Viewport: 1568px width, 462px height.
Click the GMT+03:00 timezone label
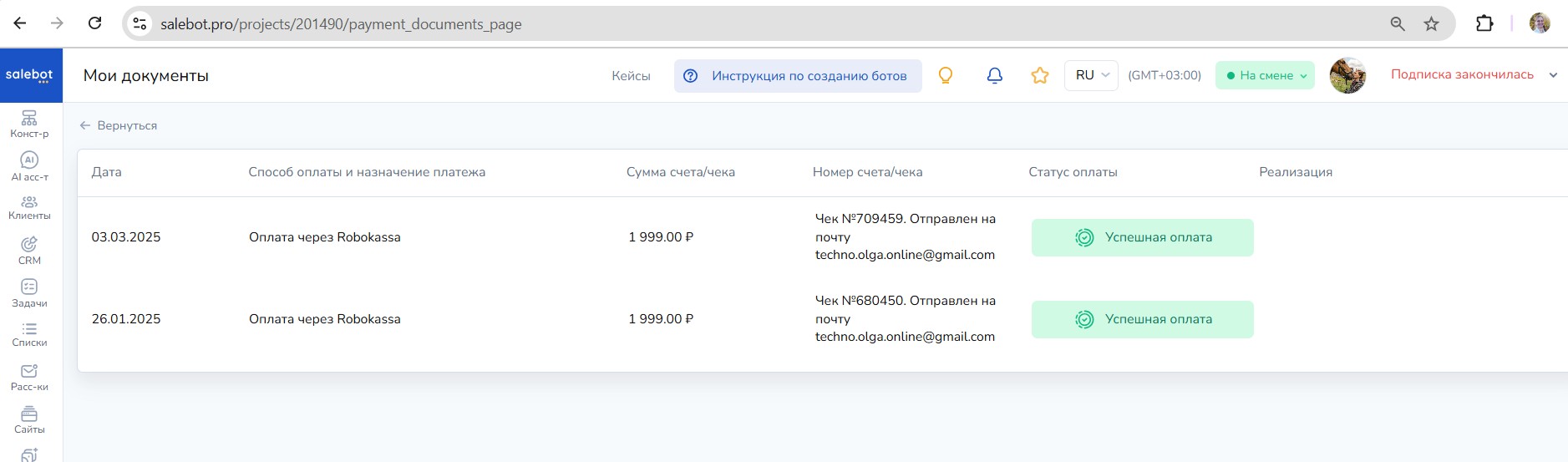(1165, 75)
